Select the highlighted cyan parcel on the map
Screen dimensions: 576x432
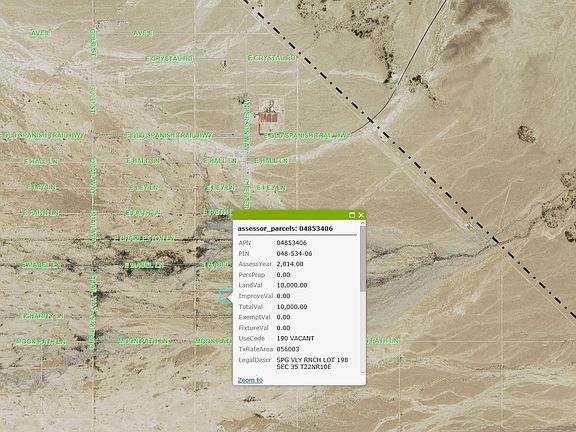[x=224, y=296]
